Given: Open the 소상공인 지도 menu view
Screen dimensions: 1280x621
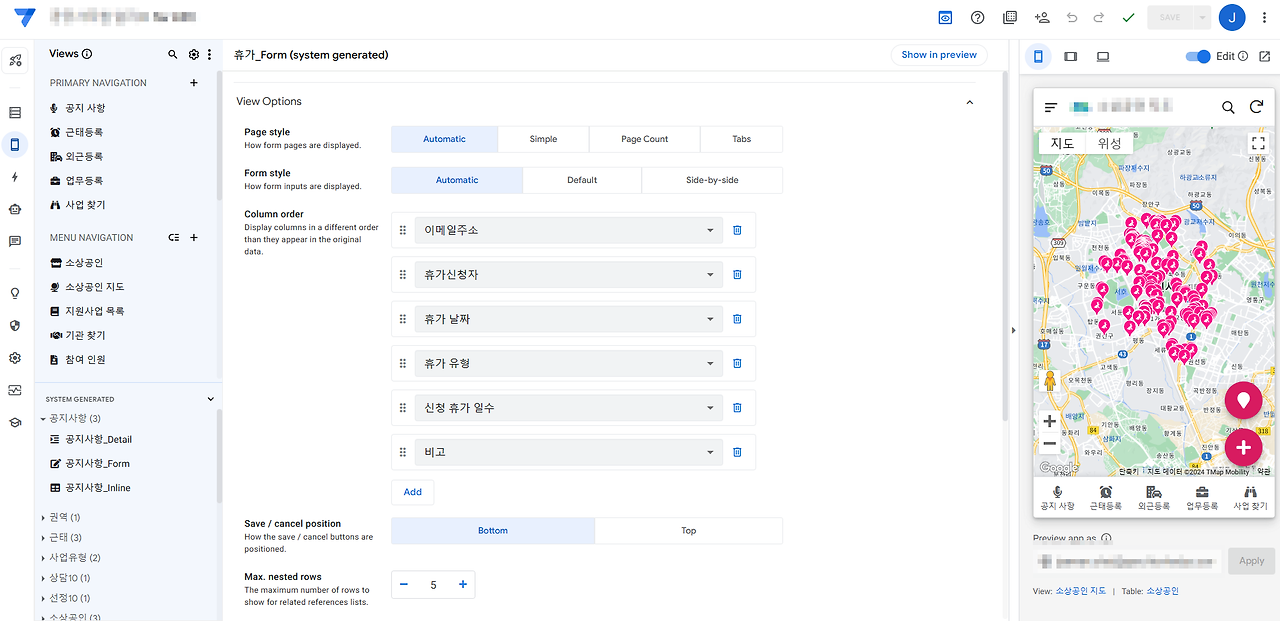Looking at the screenshot, I should coord(95,287).
